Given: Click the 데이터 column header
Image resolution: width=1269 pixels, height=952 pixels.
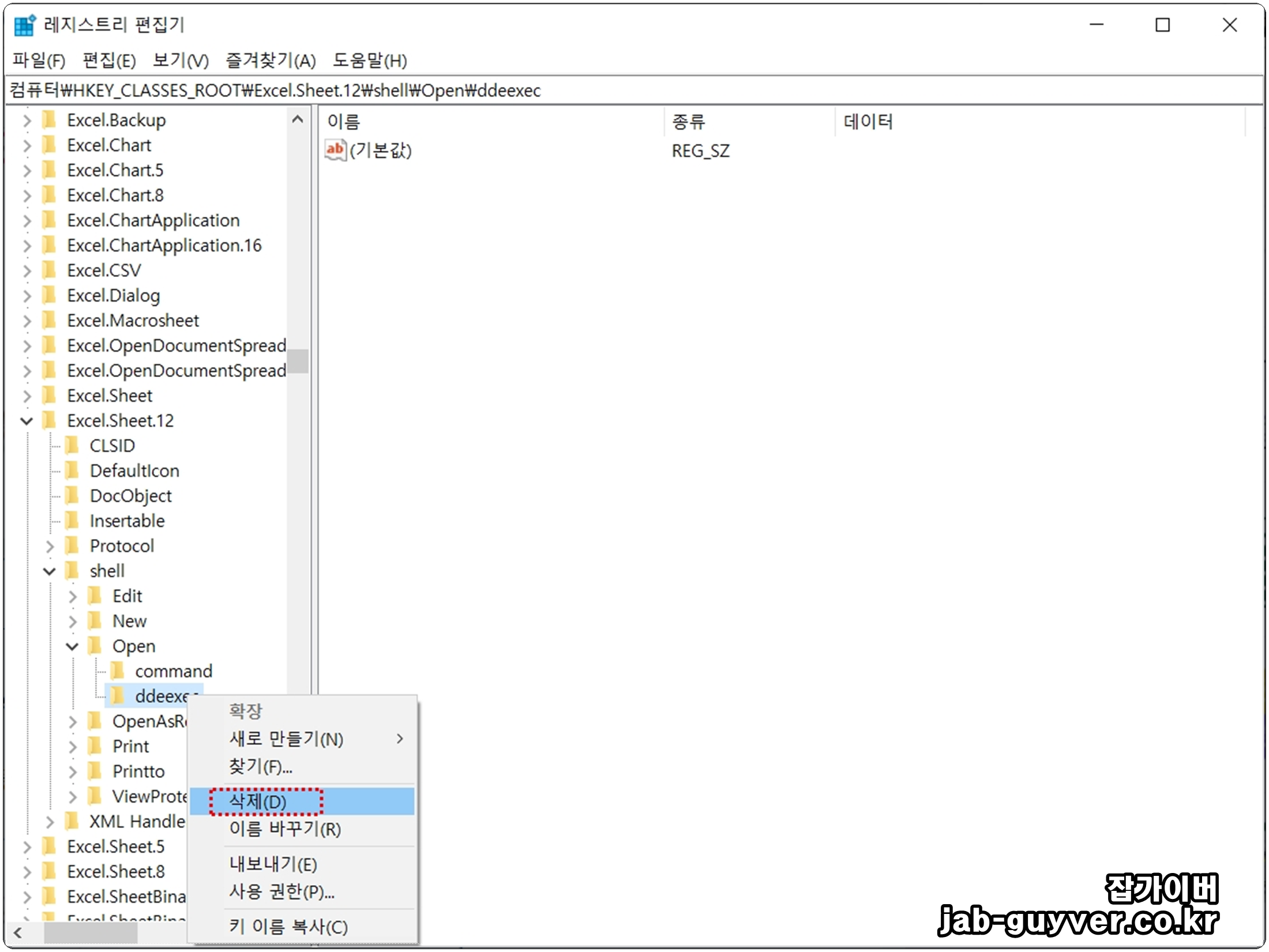Looking at the screenshot, I should 868,122.
